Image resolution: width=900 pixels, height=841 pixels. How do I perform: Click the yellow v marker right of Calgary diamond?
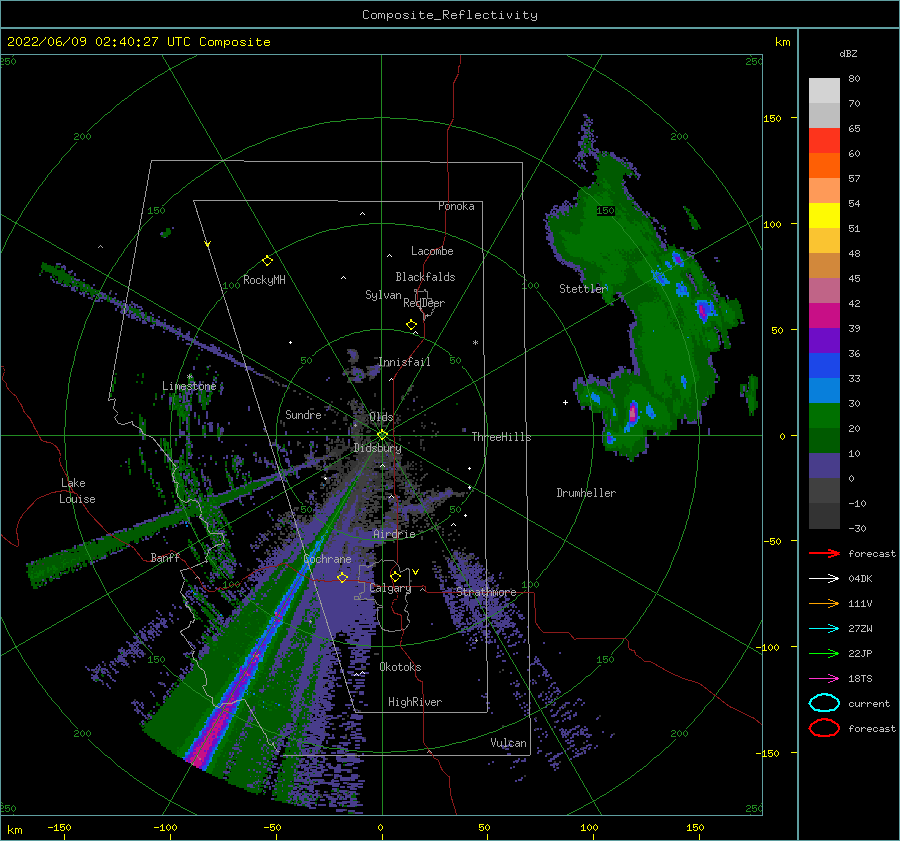[x=416, y=572]
